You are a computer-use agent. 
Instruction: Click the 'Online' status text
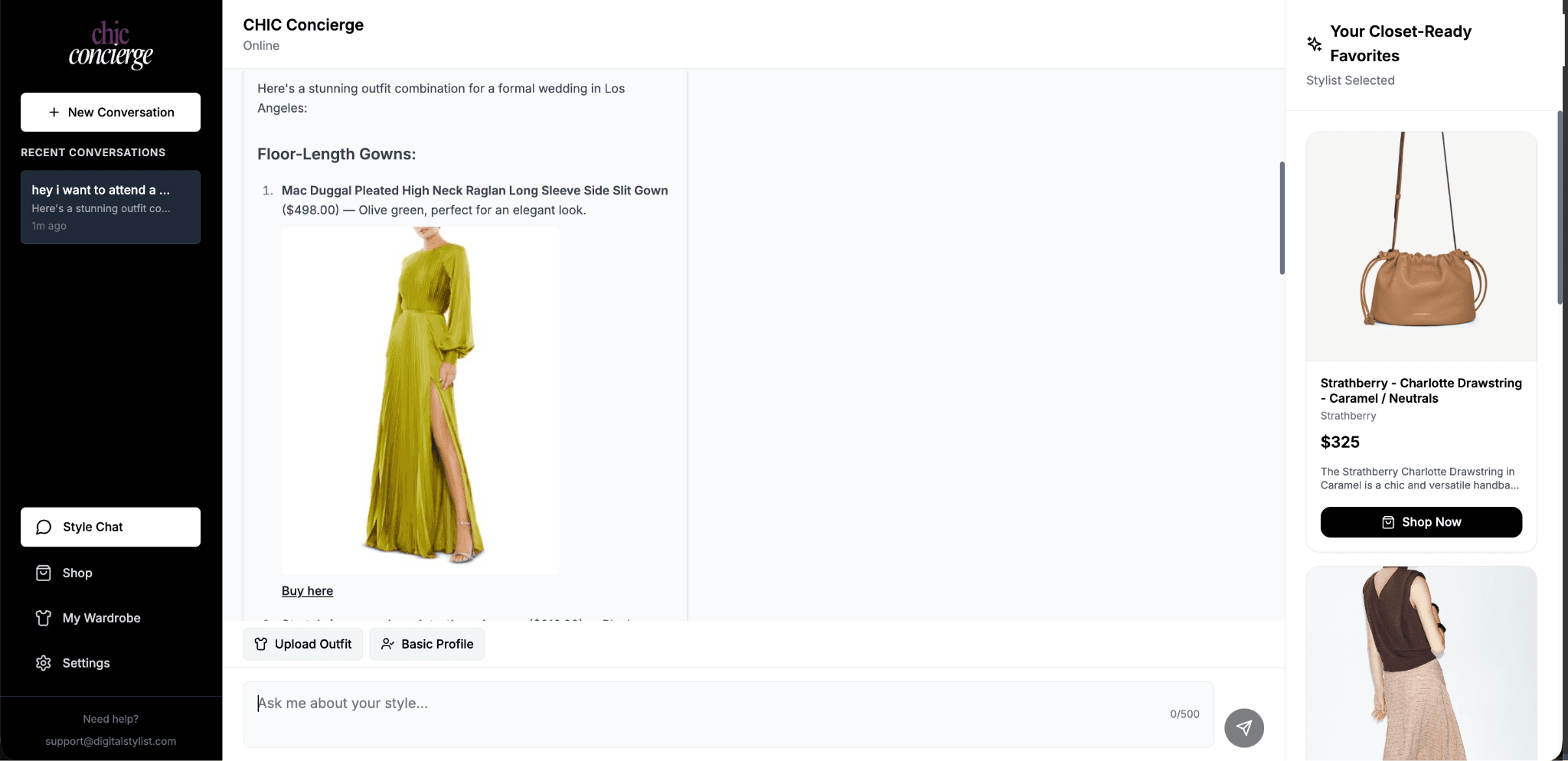[x=261, y=46]
